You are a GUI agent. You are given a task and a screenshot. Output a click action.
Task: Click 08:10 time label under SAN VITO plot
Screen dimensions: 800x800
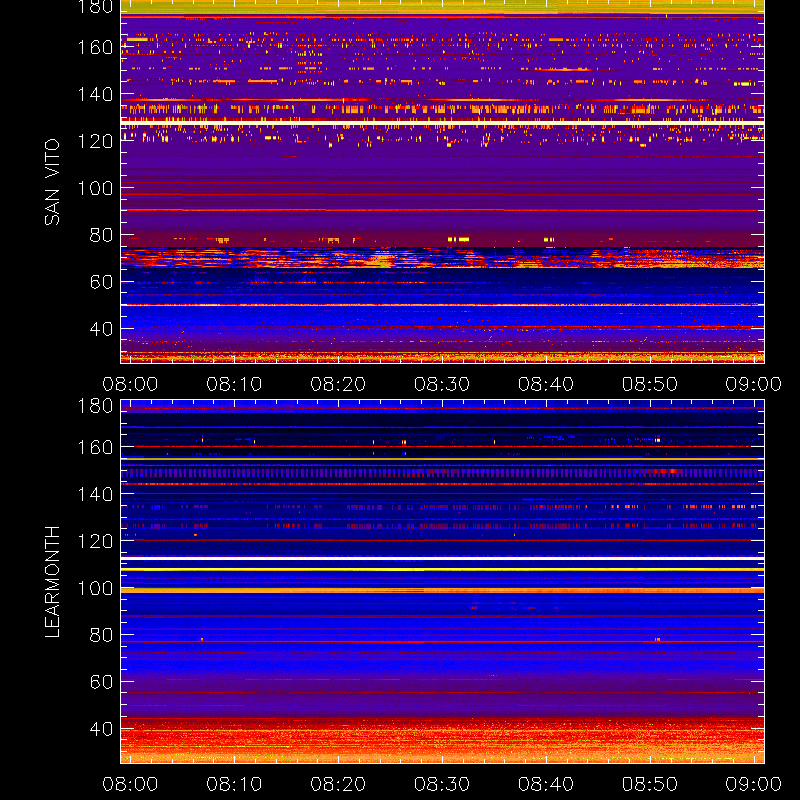point(234,384)
